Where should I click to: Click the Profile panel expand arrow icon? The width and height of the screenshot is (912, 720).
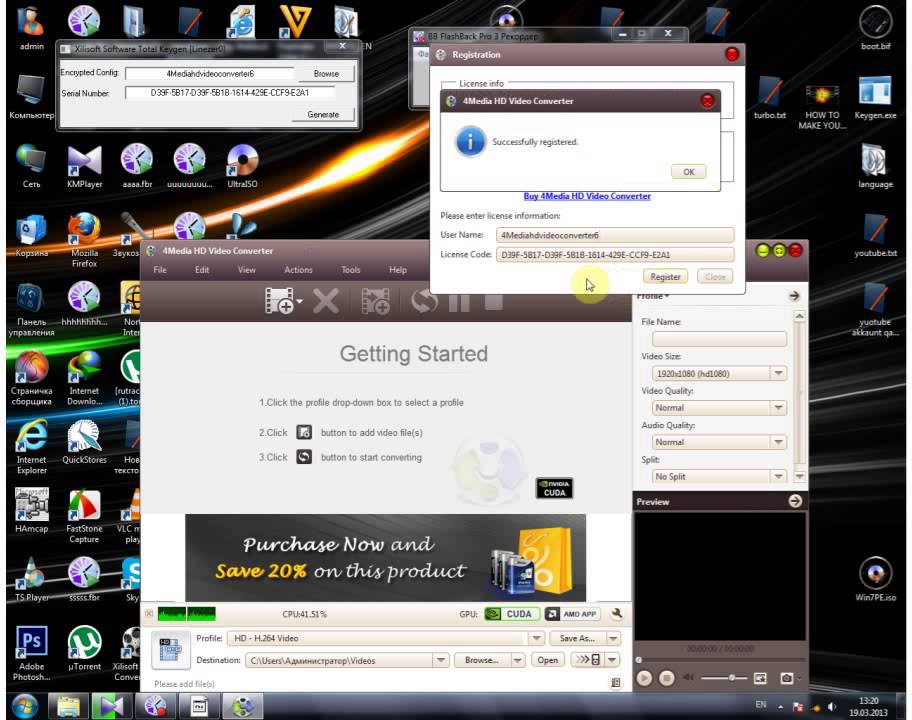[x=794, y=296]
